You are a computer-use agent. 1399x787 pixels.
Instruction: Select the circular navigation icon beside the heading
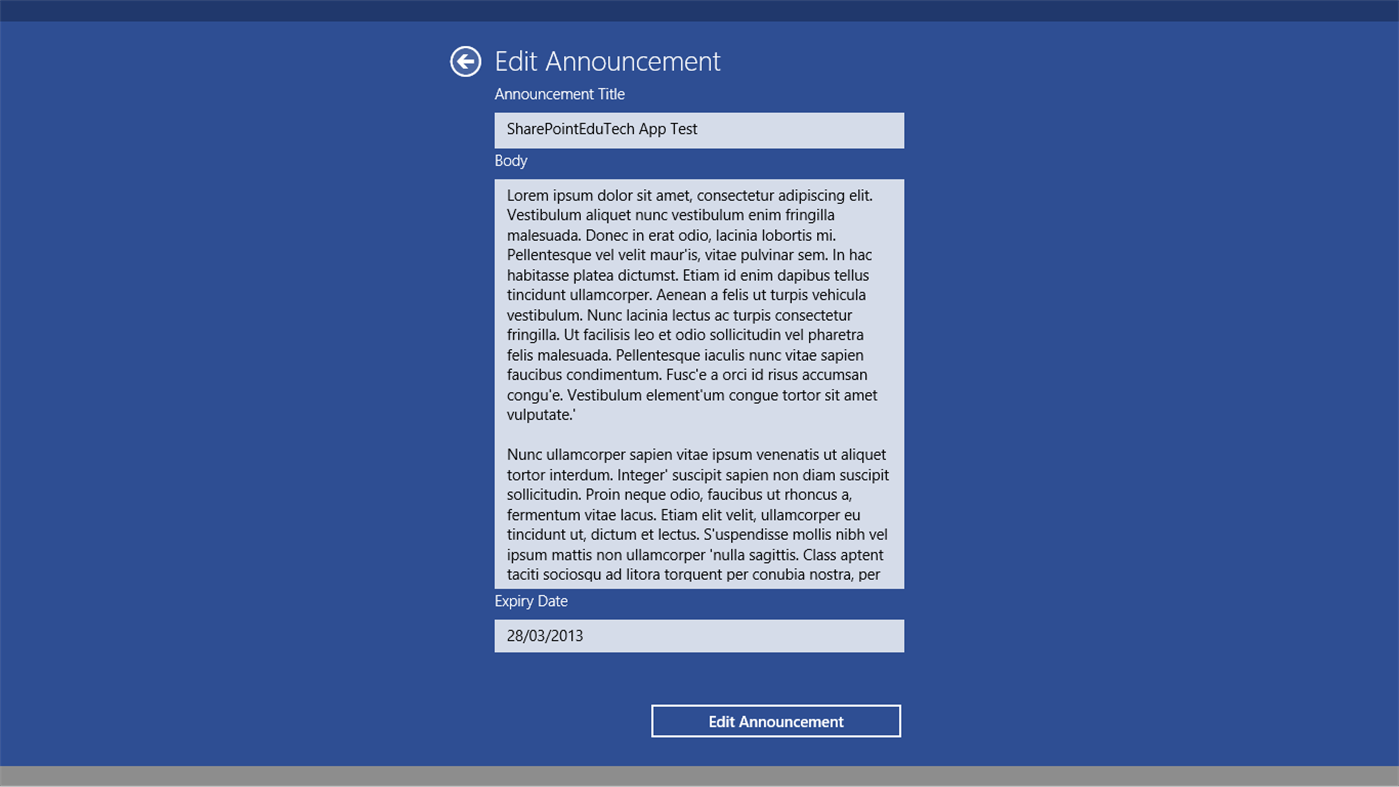(x=465, y=61)
